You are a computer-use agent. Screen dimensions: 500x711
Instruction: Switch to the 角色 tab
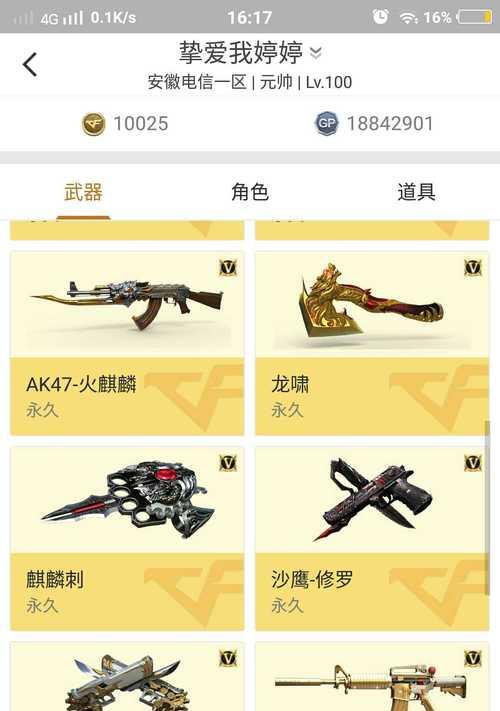(250, 192)
